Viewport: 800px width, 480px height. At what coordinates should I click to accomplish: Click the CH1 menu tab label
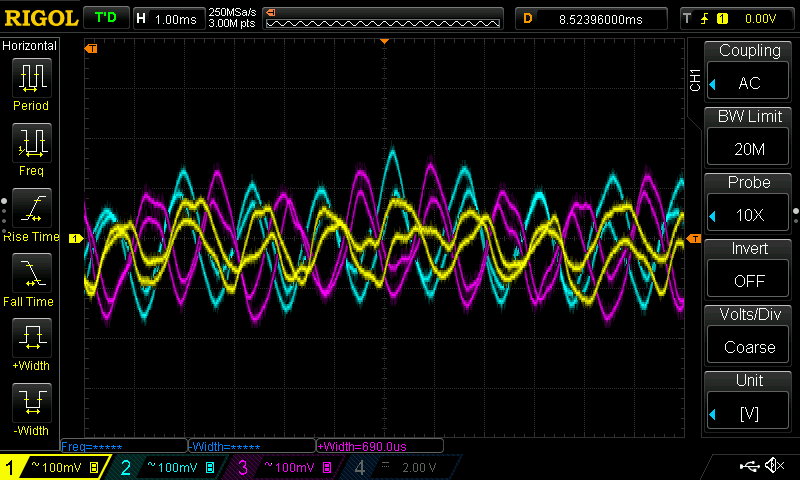(695, 80)
